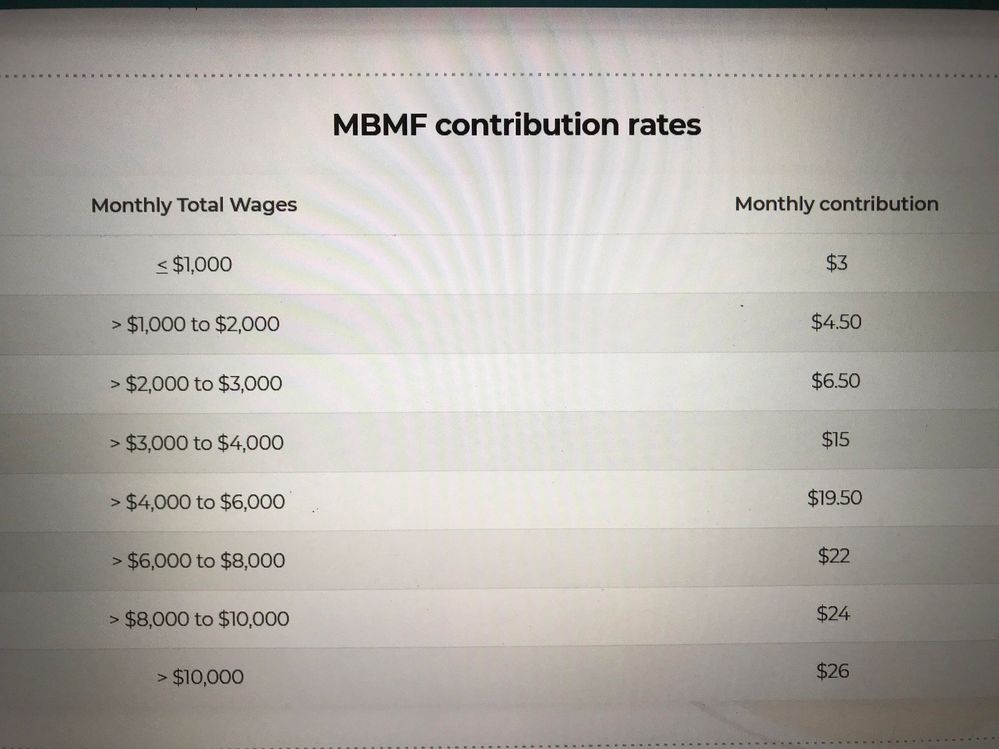Image resolution: width=999 pixels, height=749 pixels.
Task: Select the Monthly Total Wages column header
Action: [x=194, y=205]
